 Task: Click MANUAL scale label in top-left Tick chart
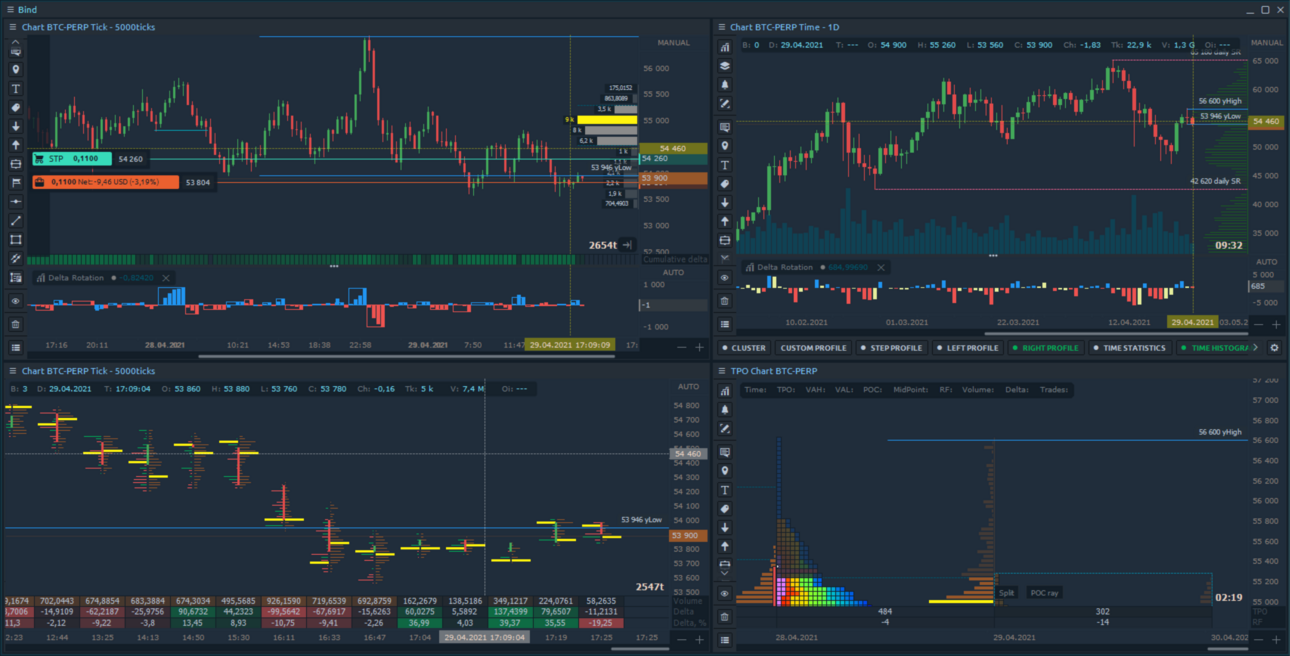674,43
